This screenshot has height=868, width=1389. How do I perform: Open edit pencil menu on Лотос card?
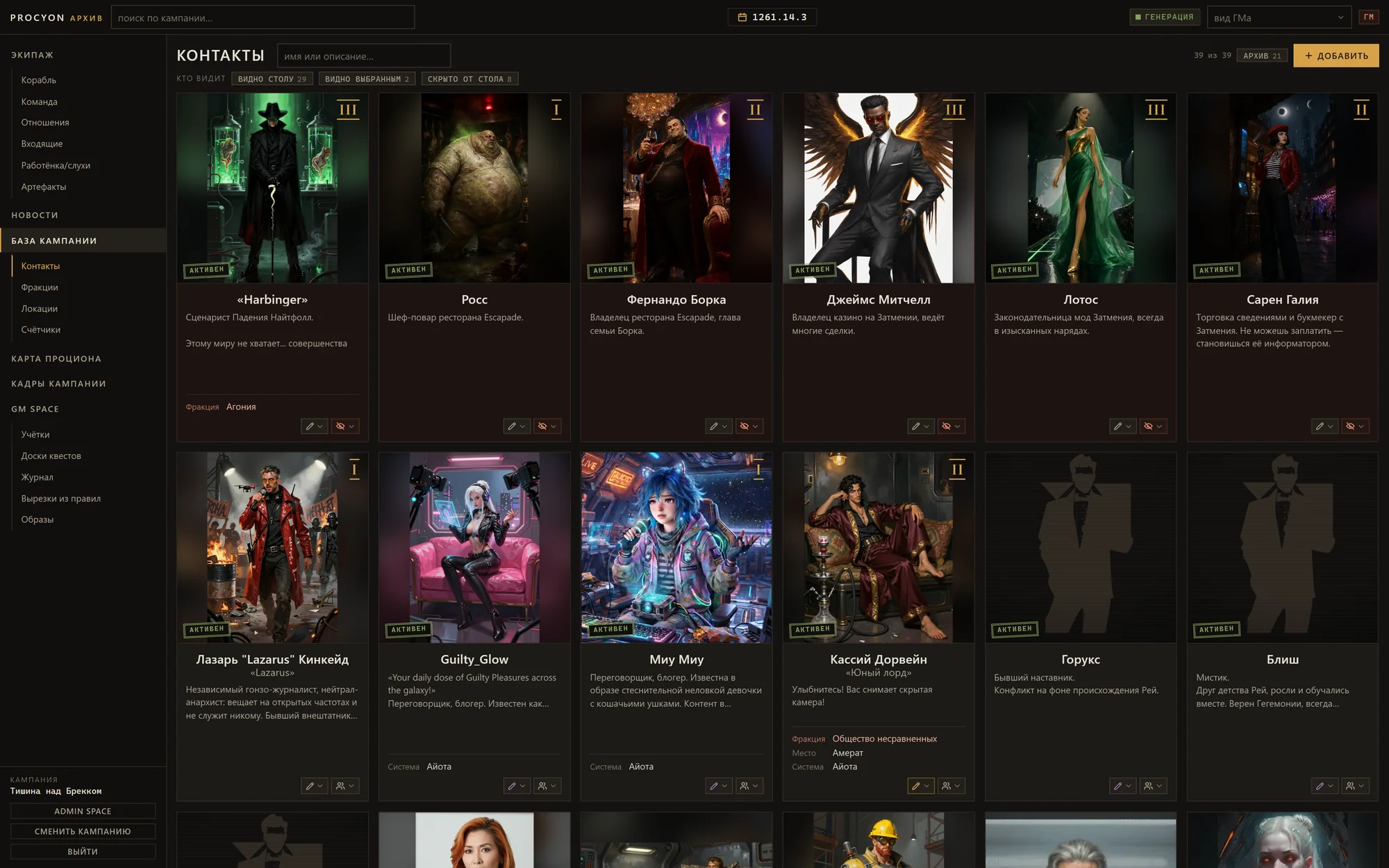tap(1123, 426)
